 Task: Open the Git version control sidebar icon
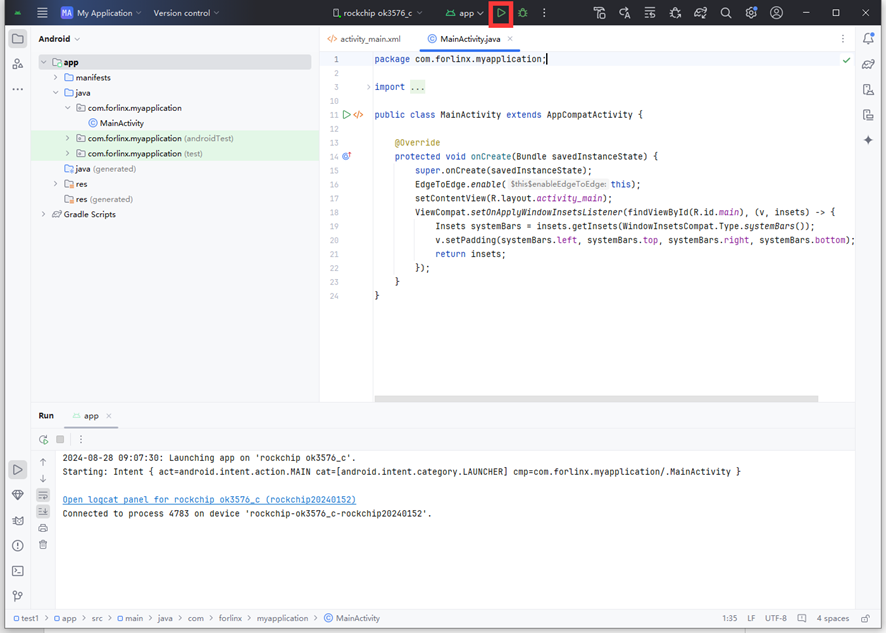pyautogui.click(x=18, y=596)
